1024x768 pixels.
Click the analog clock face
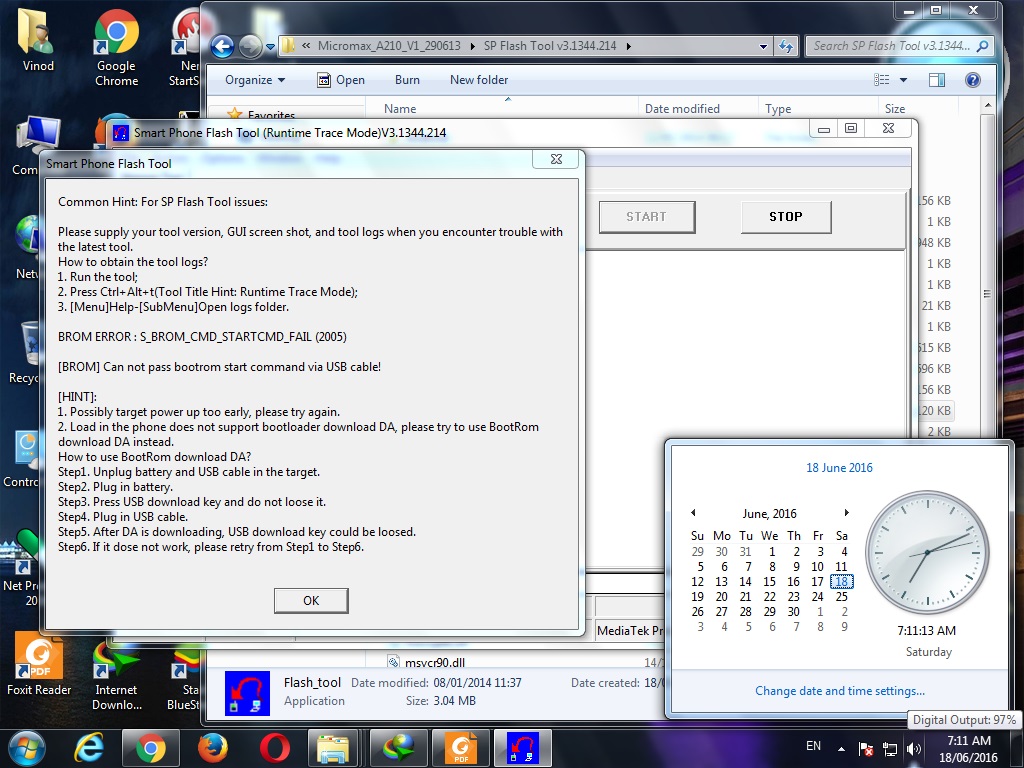(927, 552)
